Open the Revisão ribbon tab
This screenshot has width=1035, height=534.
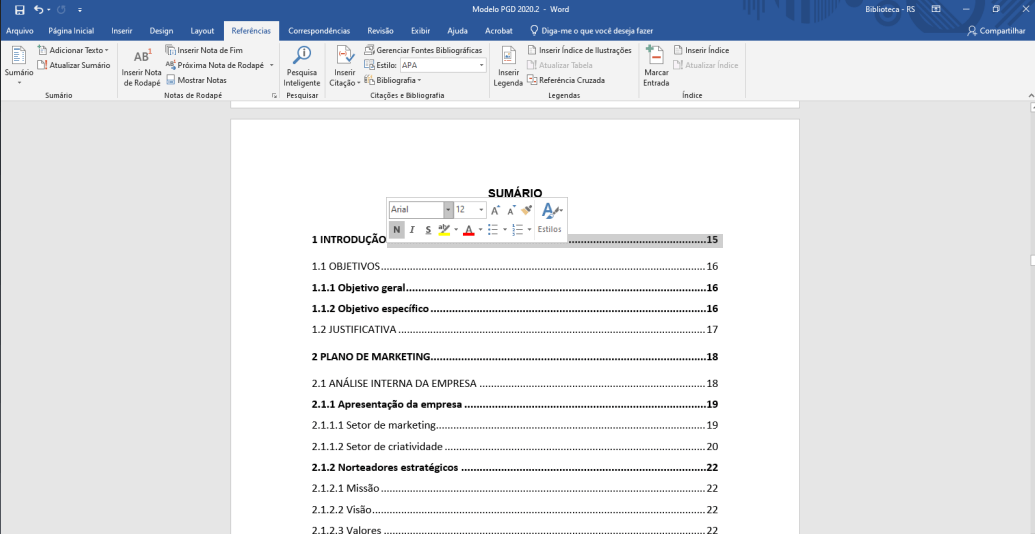click(380, 31)
